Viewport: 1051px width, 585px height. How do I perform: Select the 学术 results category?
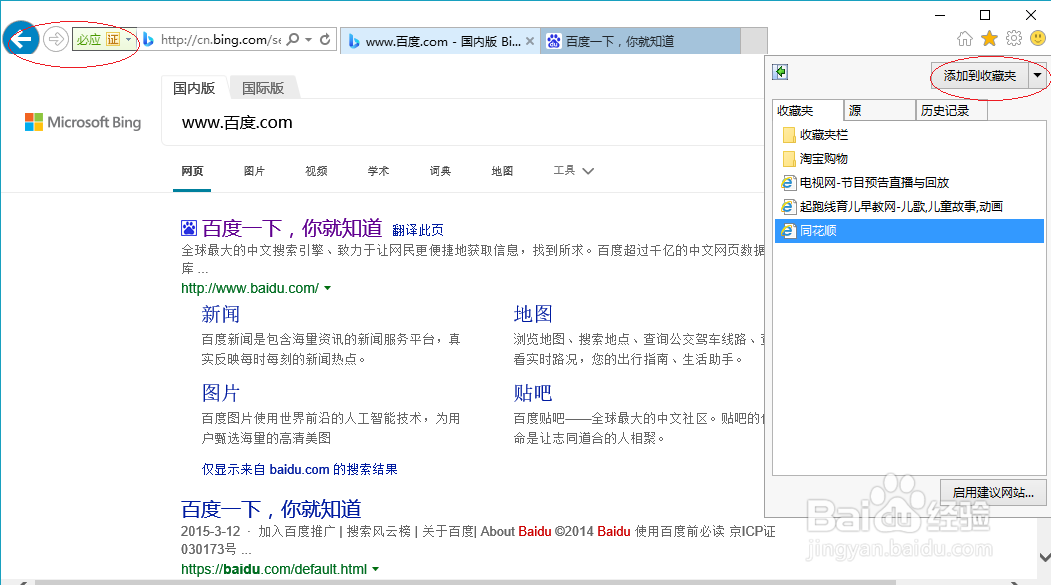pos(378,171)
